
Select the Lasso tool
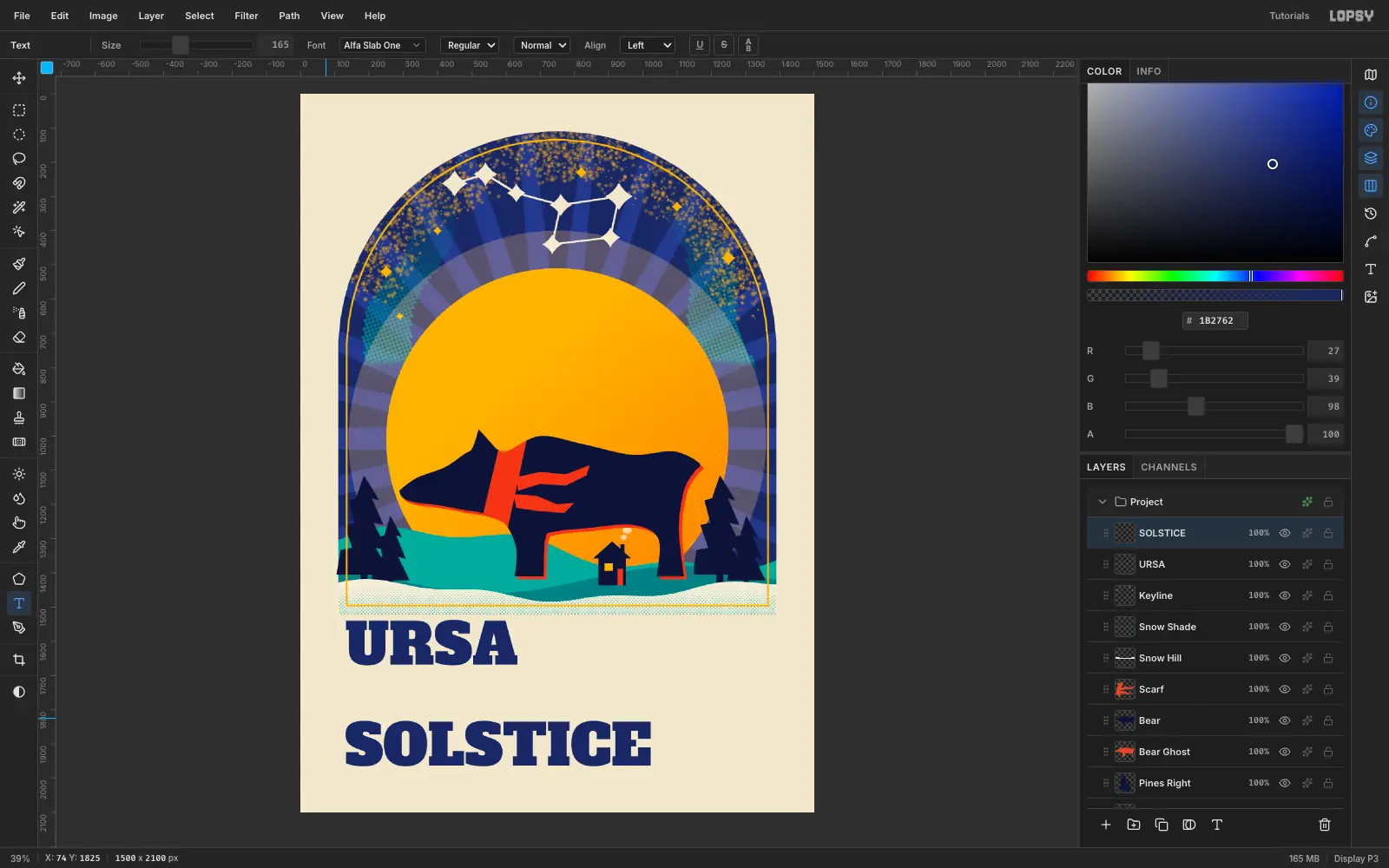coord(19,159)
